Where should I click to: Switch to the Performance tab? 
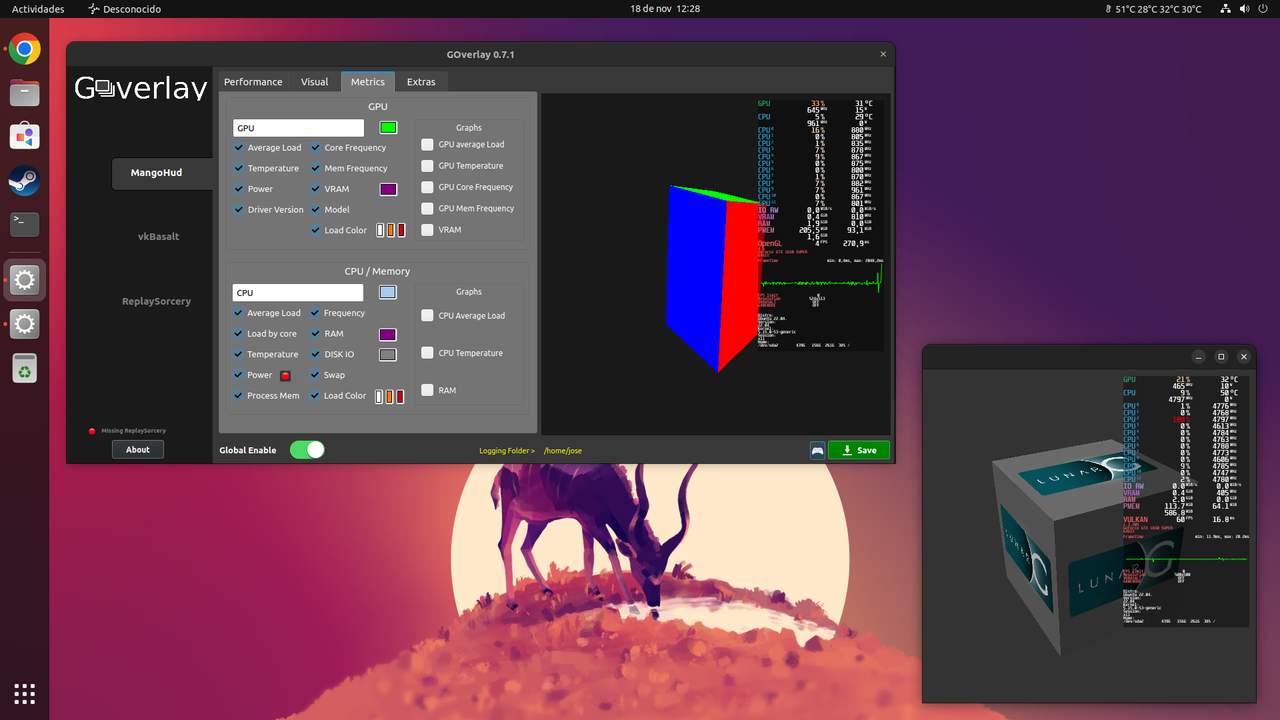253,82
